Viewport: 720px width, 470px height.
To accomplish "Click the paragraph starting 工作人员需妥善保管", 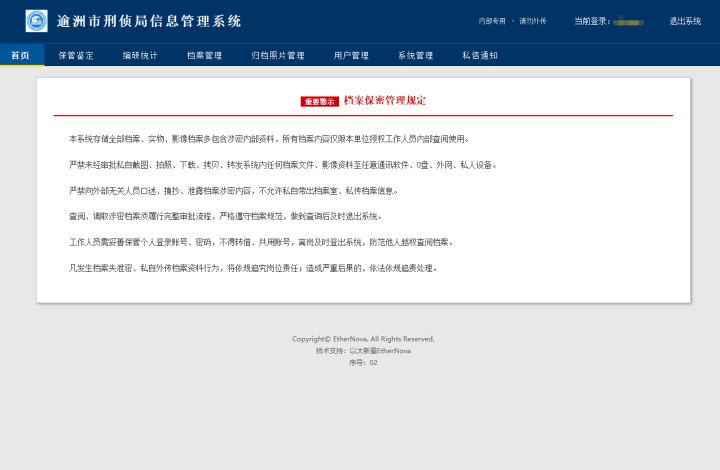I will (x=261, y=242).
